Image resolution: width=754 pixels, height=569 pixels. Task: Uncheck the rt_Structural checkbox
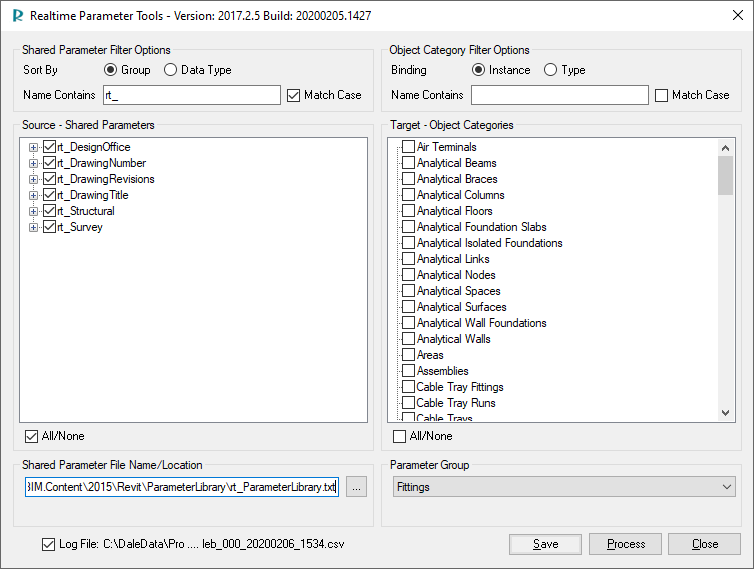50,211
